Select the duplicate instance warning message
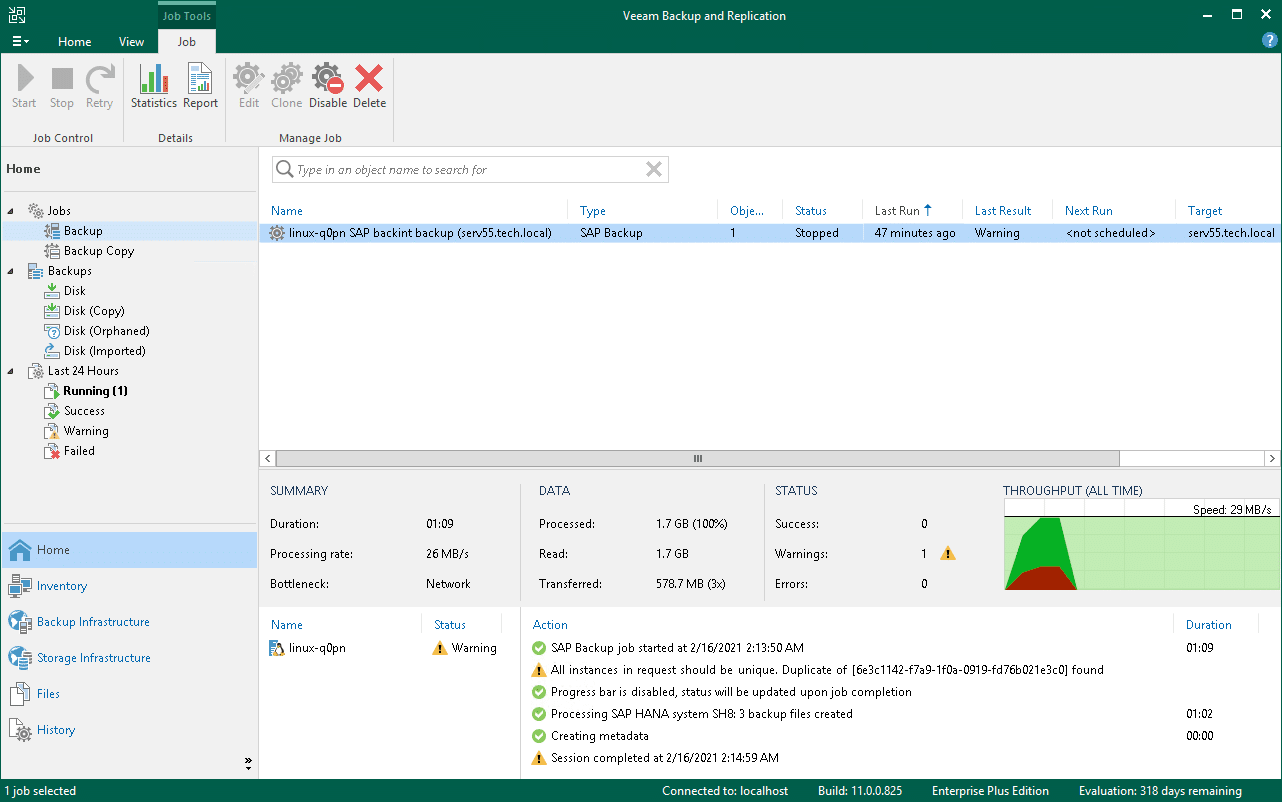Image resolution: width=1282 pixels, height=802 pixels. 827,670
